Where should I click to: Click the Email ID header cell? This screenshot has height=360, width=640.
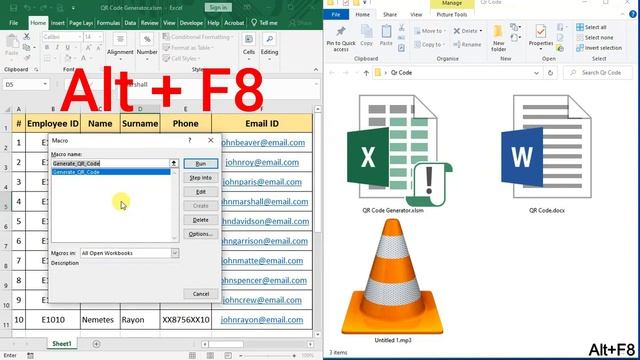click(x=262, y=124)
